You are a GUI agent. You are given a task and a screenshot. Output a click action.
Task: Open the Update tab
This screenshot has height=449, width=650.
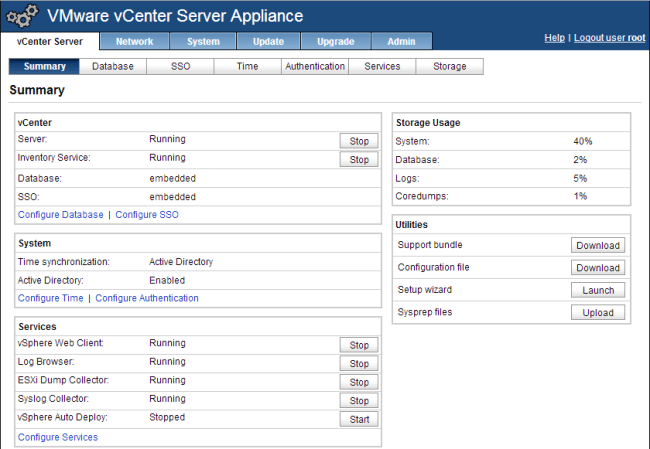(268, 41)
